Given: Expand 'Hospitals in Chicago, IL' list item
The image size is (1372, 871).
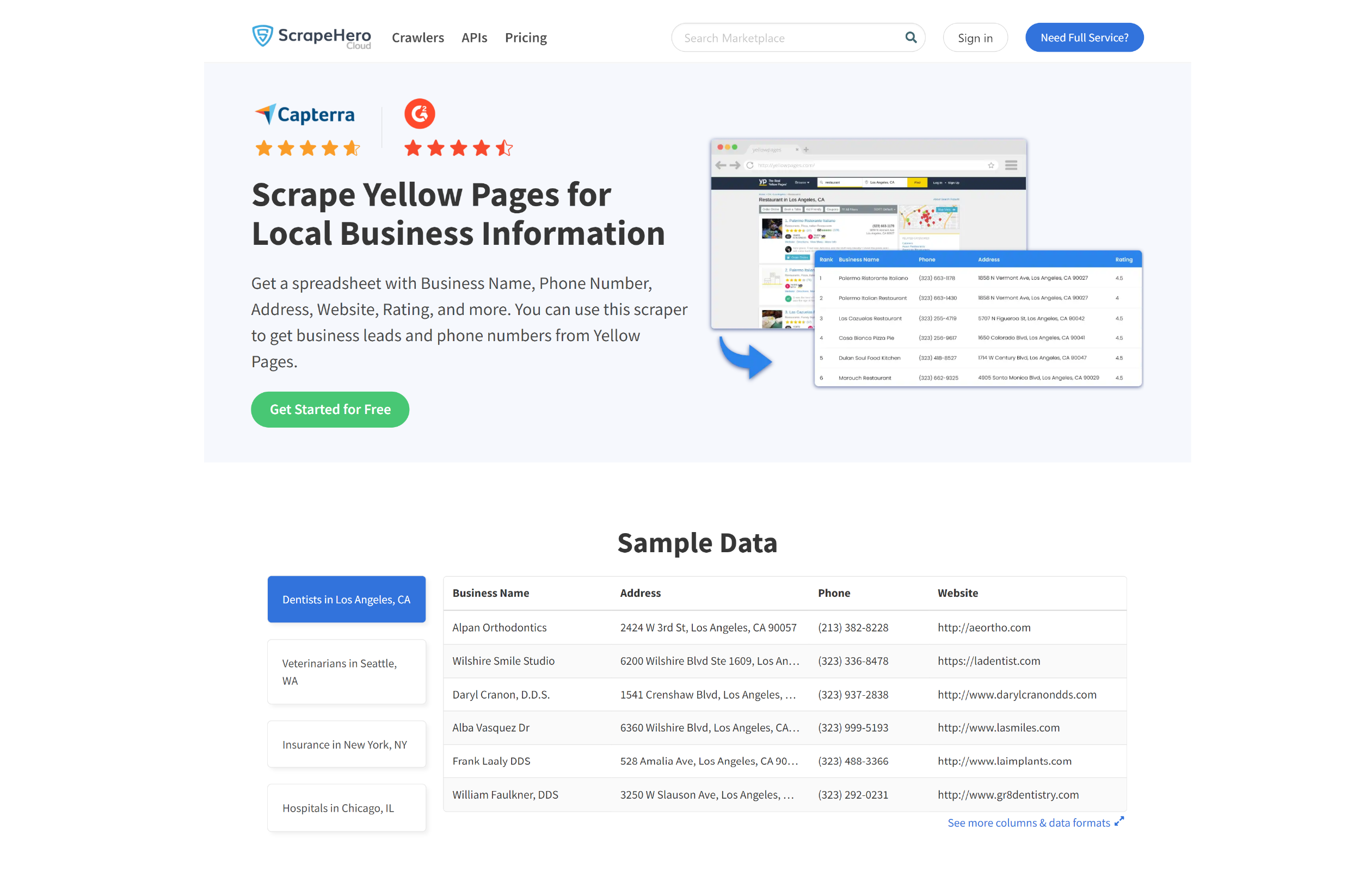Looking at the screenshot, I should pyautogui.click(x=347, y=807).
